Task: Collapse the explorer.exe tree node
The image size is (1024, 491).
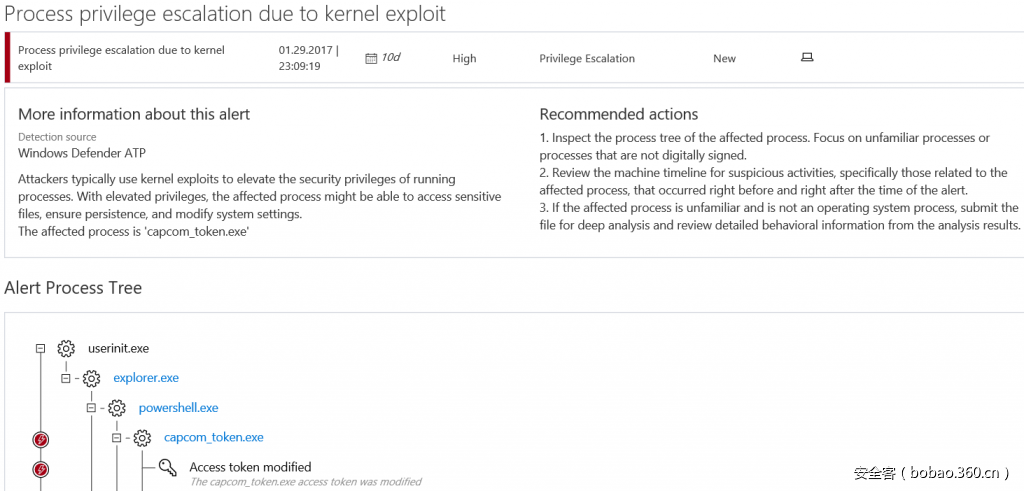Action: [x=65, y=378]
